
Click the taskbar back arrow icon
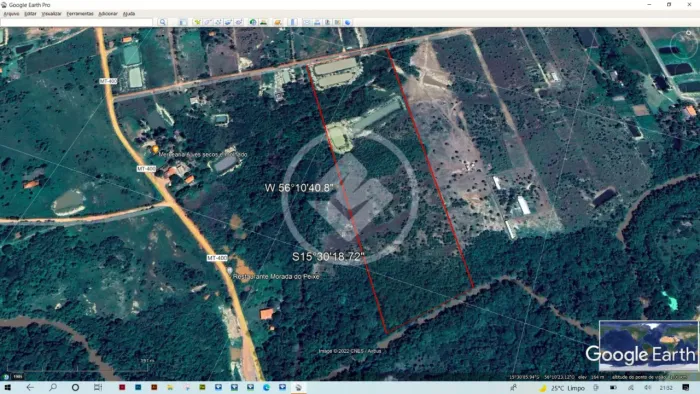(x=30, y=387)
